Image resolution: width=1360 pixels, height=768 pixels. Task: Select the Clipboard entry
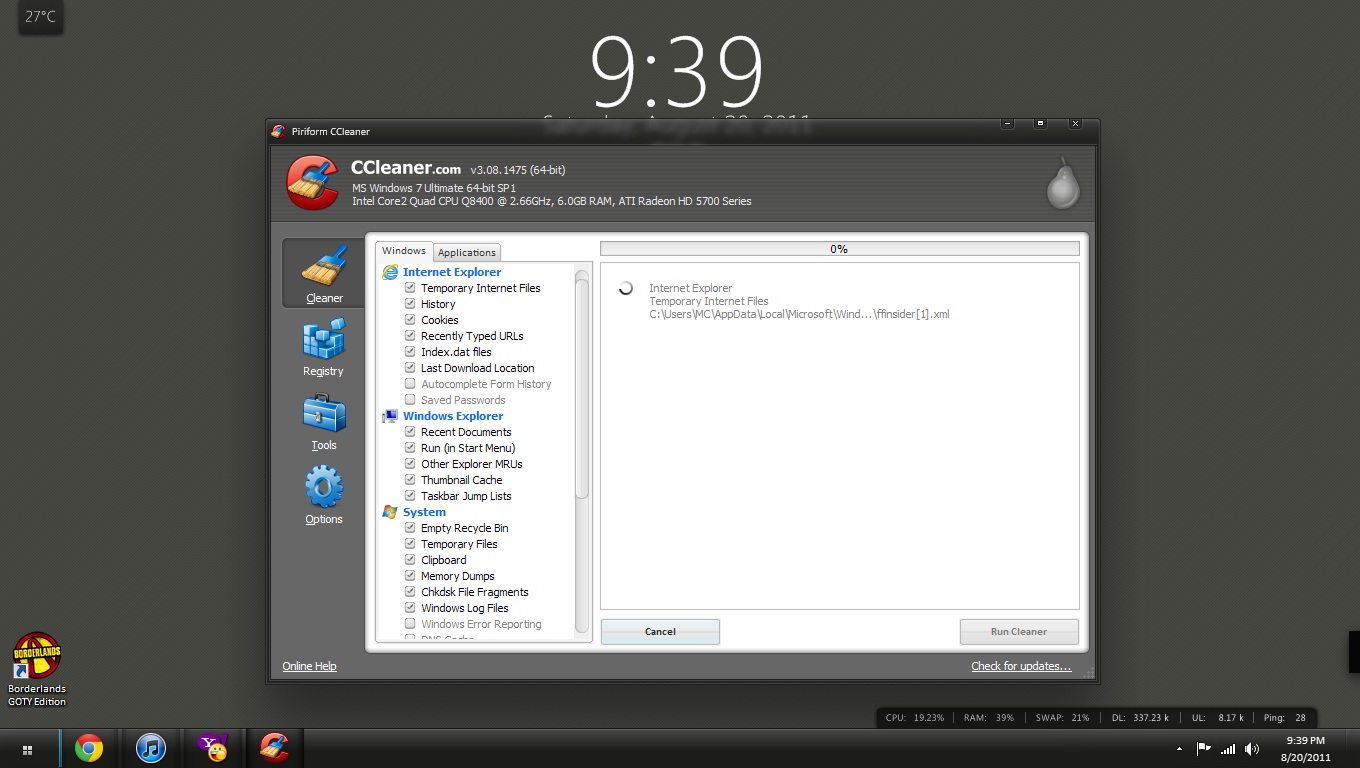[x=444, y=560]
